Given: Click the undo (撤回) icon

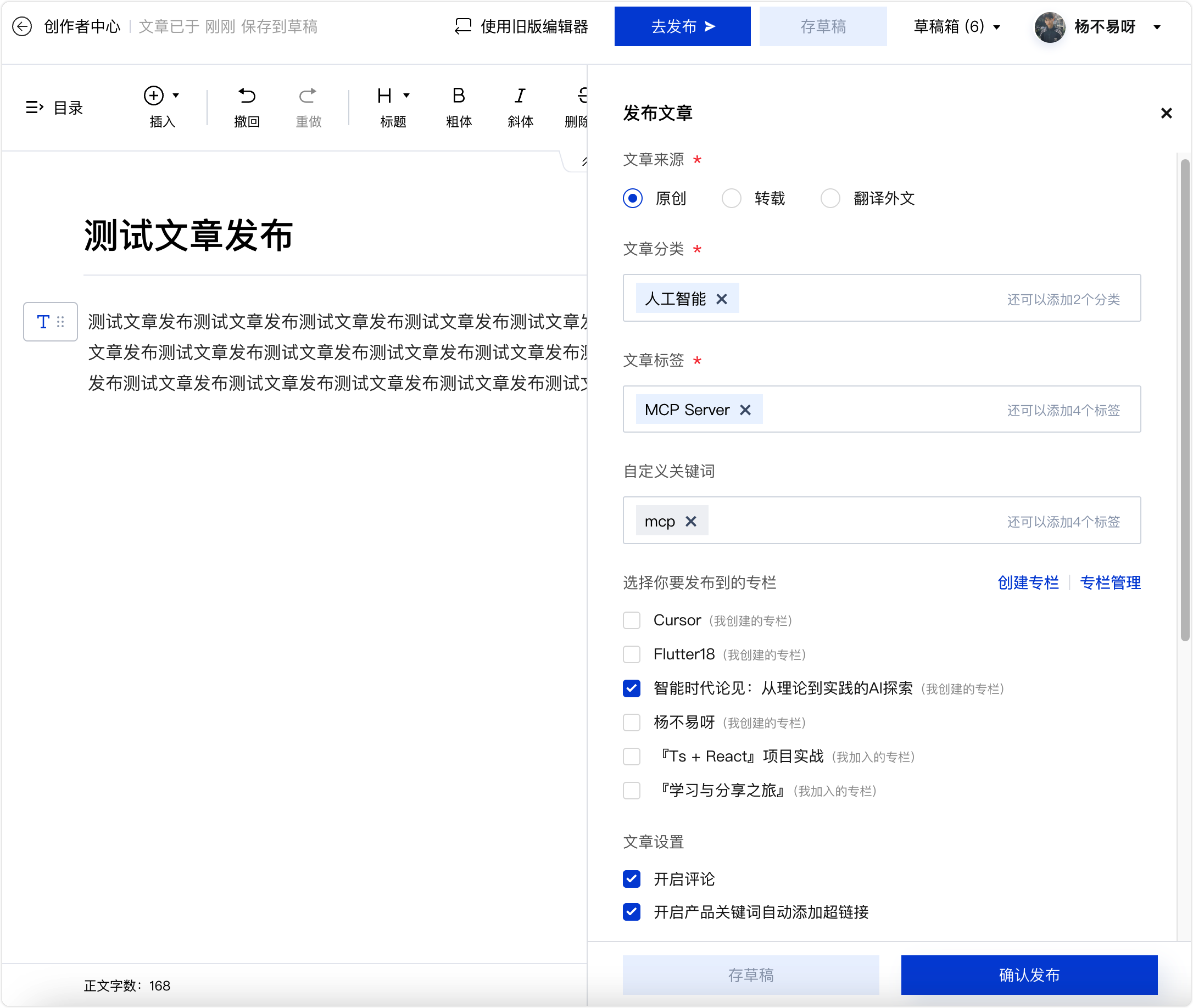Looking at the screenshot, I should pos(247,96).
